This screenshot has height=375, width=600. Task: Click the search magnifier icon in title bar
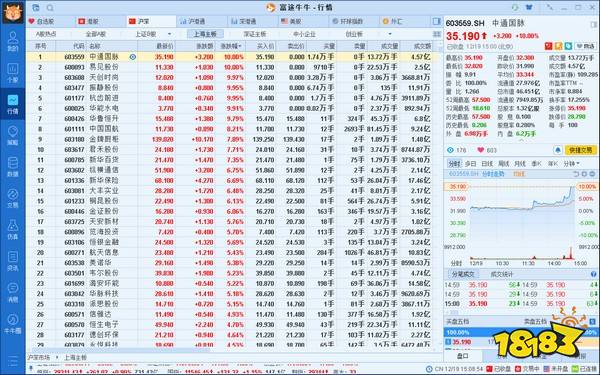[x=50, y=8]
